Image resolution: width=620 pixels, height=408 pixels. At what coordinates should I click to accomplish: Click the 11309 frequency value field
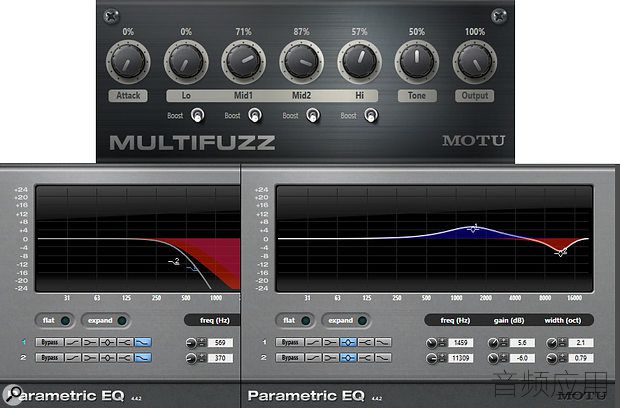(x=461, y=358)
